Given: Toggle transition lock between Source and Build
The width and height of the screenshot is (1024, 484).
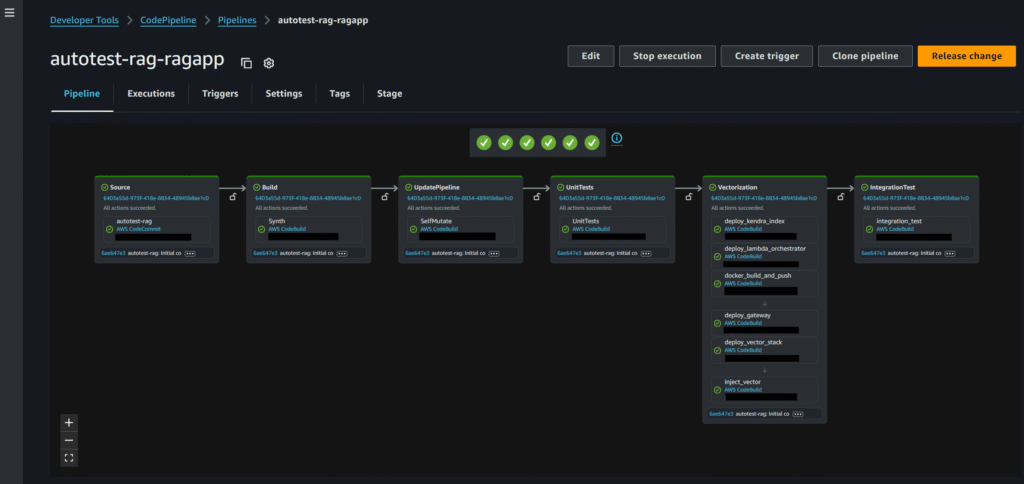Looking at the screenshot, I should click(x=232, y=198).
